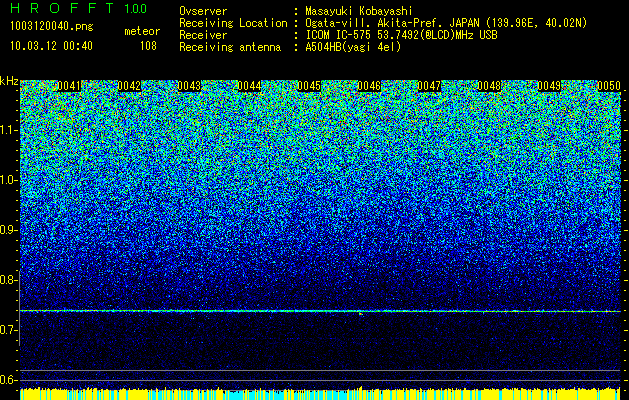
Task: Click the ICOM IC-575 53.7492 MHz USB text
Action: [x=401, y=35]
